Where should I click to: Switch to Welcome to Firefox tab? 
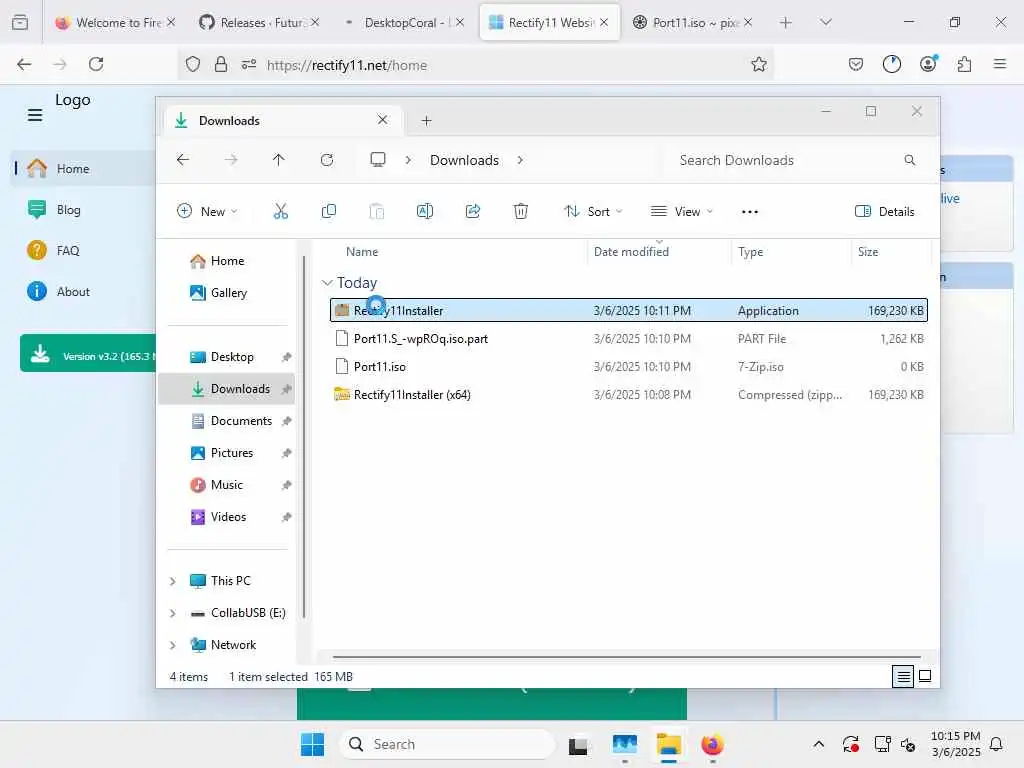pos(115,22)
